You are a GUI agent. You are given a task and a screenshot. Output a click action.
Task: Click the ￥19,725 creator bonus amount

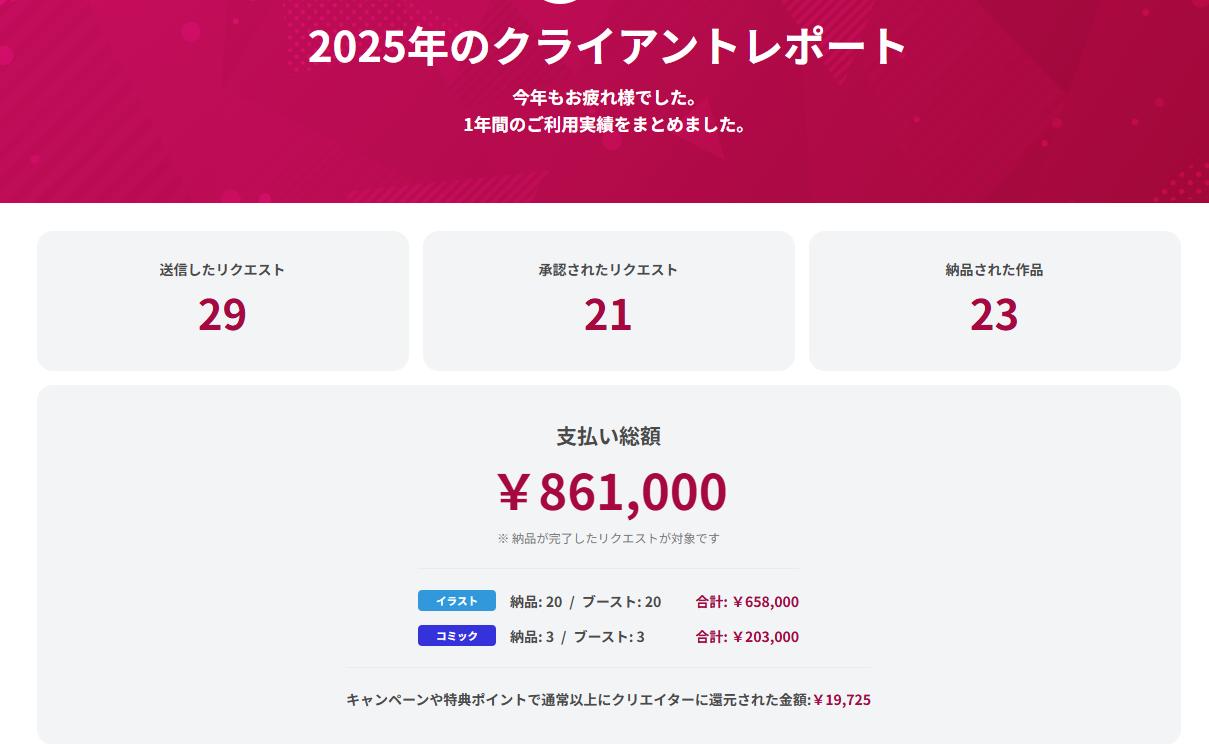[842, 700]
